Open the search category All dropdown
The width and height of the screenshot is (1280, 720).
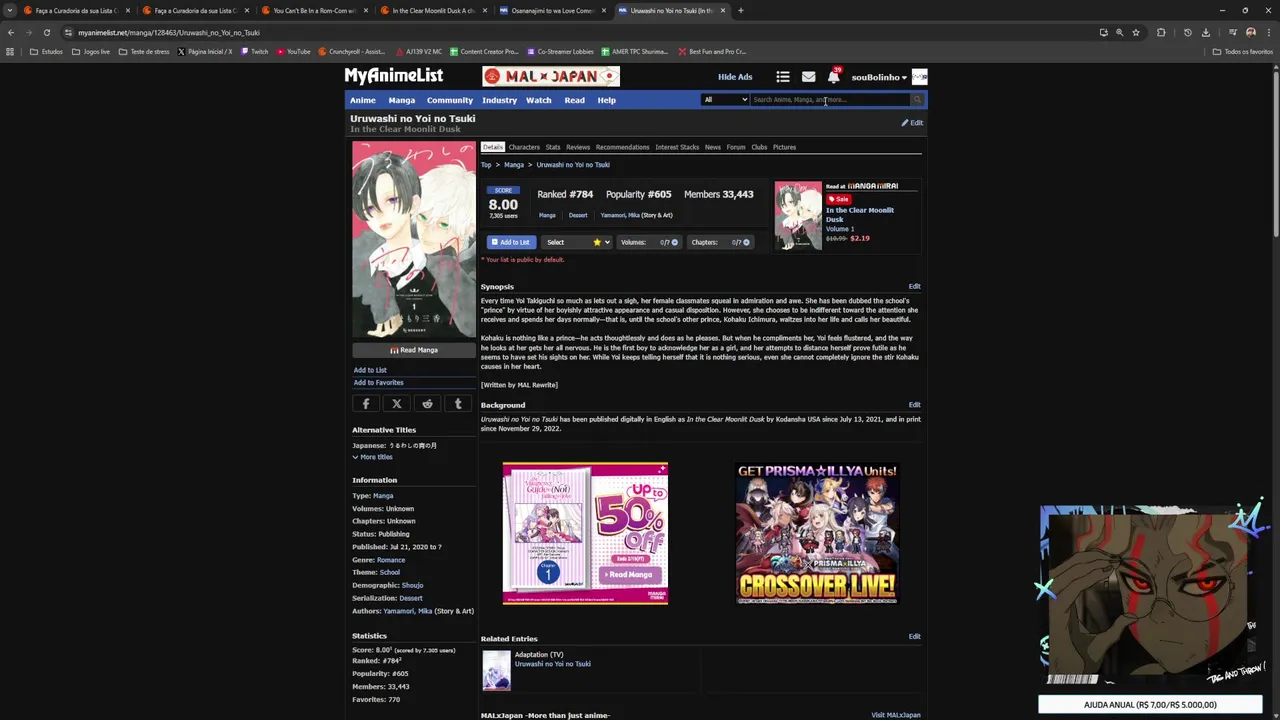click(x=725, y=100)
